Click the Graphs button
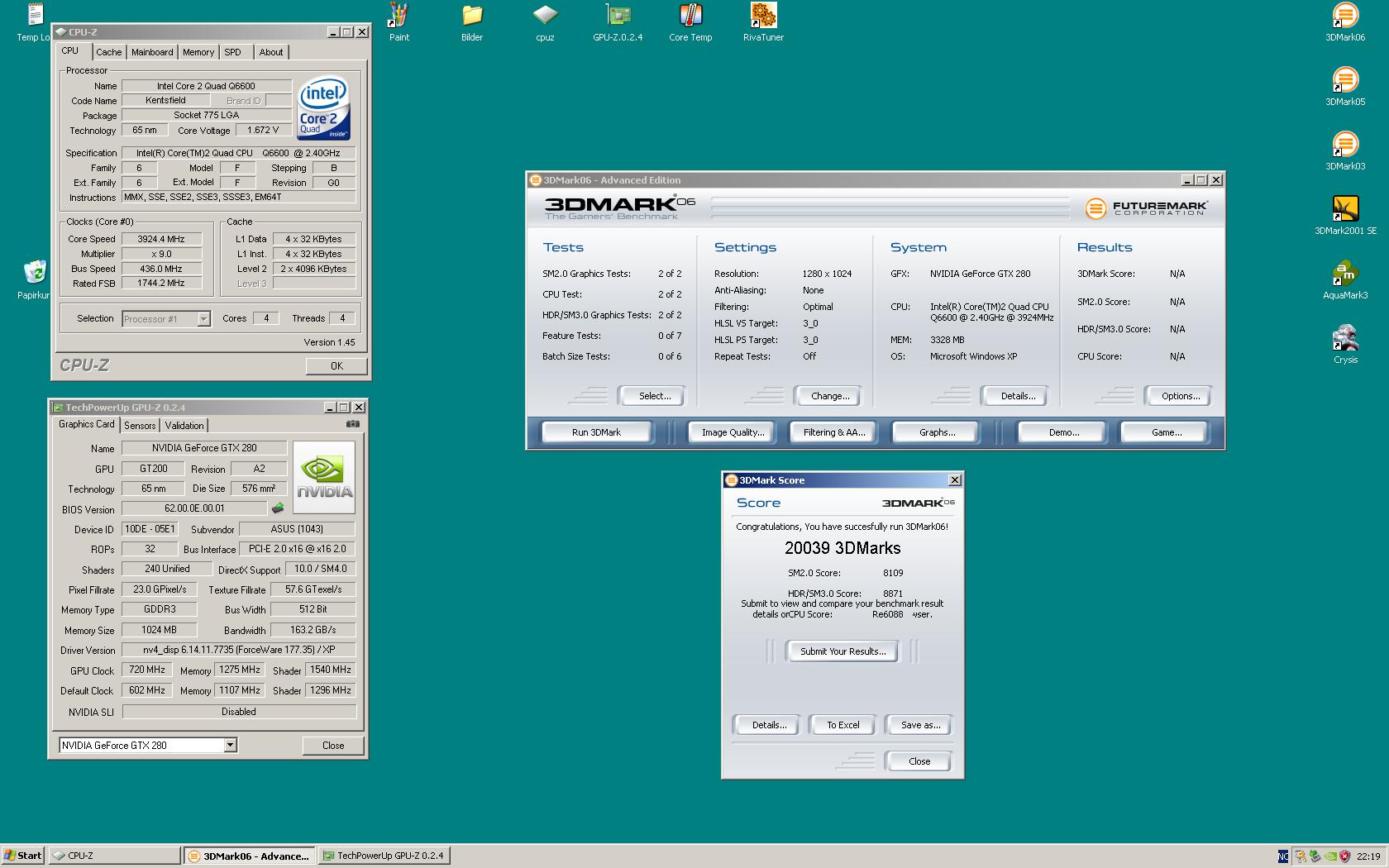The image size is (1389, 868). point(937,432)
